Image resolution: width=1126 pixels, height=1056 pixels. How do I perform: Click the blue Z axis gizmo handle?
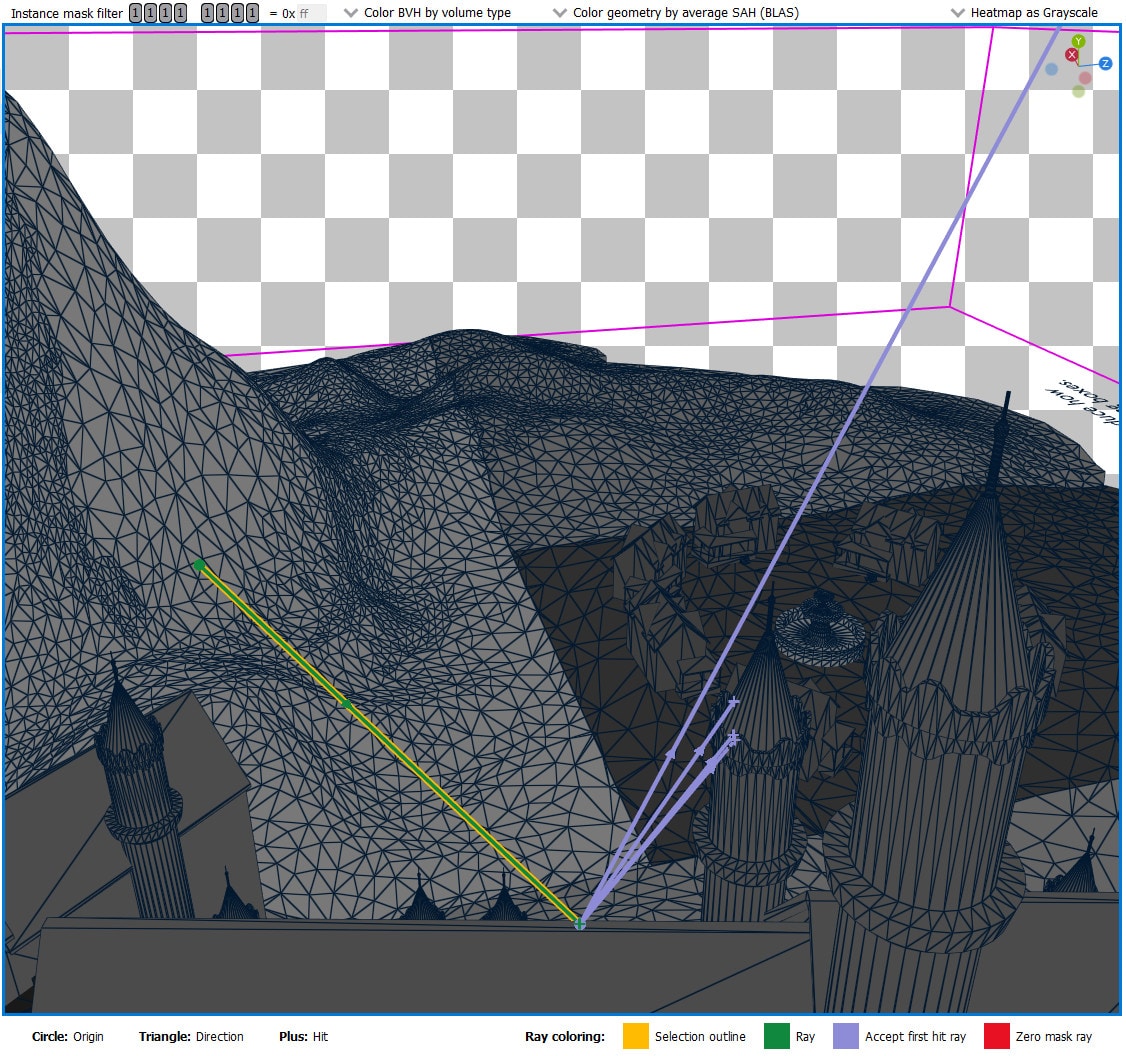pos(1105,63)
